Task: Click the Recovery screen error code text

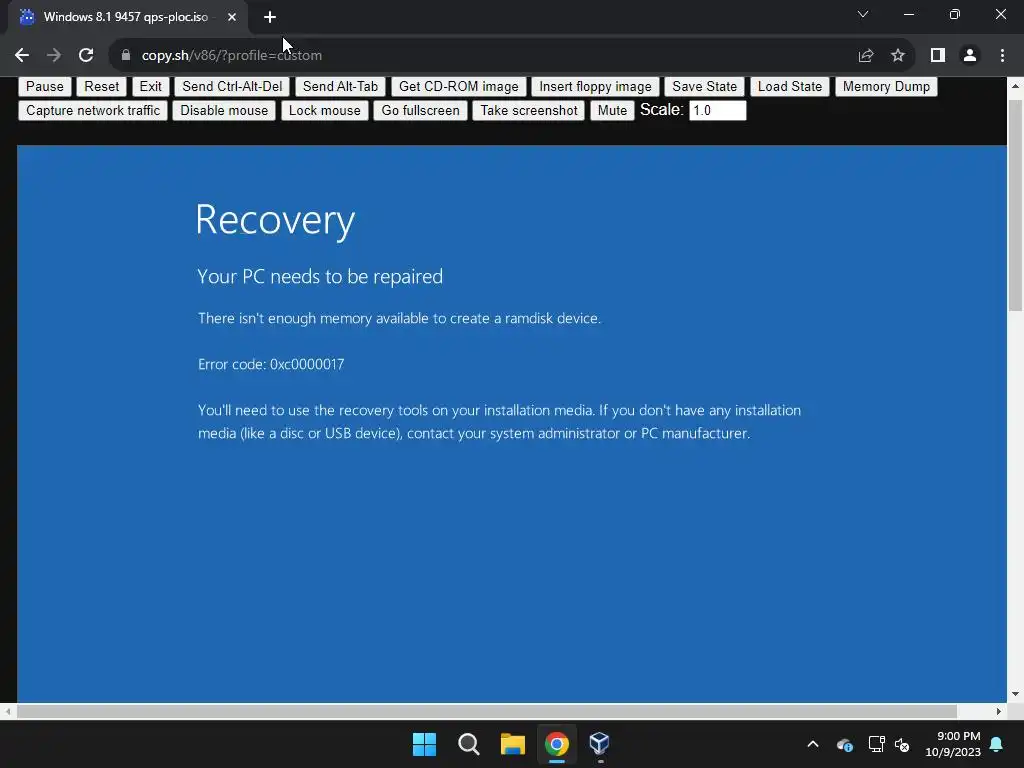Action: pyautogui.click(x=271, y=364)
